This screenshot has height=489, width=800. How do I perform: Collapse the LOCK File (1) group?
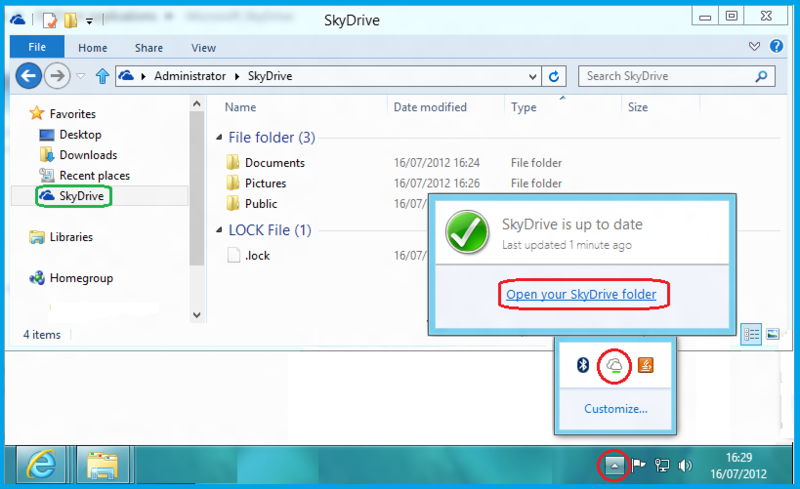click(219, 230)
